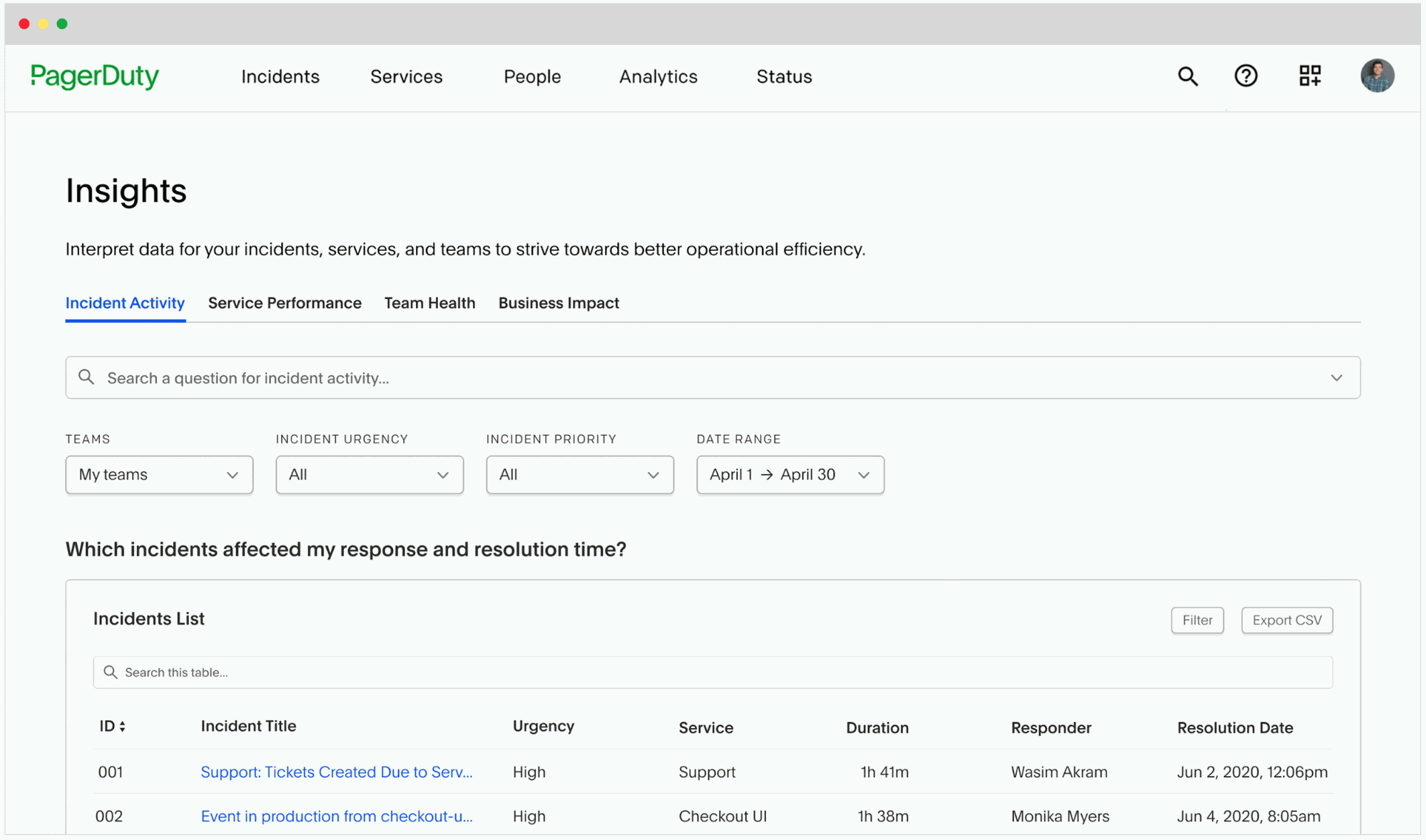Open the April date range picker

(790, 475)
